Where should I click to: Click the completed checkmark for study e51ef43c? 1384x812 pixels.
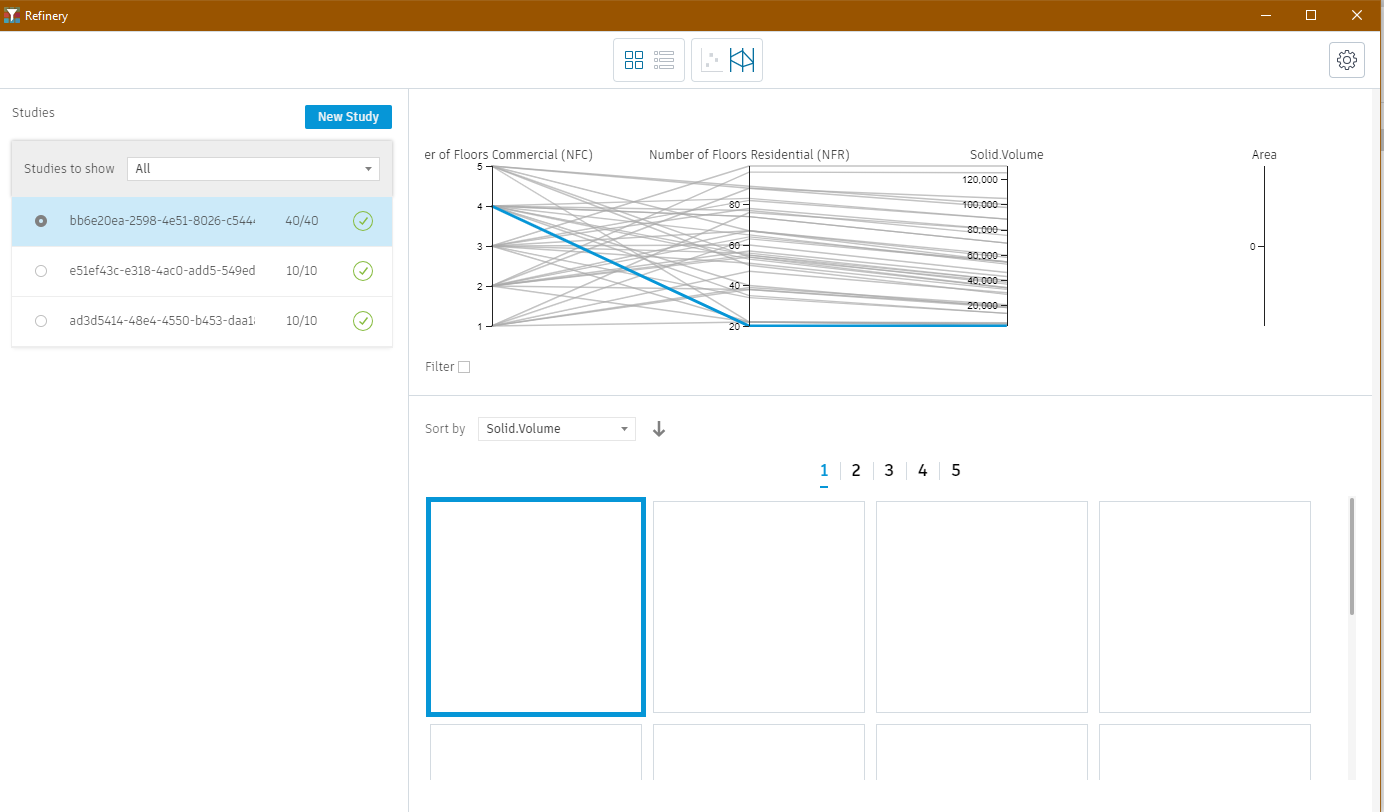(x=363, y=271)
